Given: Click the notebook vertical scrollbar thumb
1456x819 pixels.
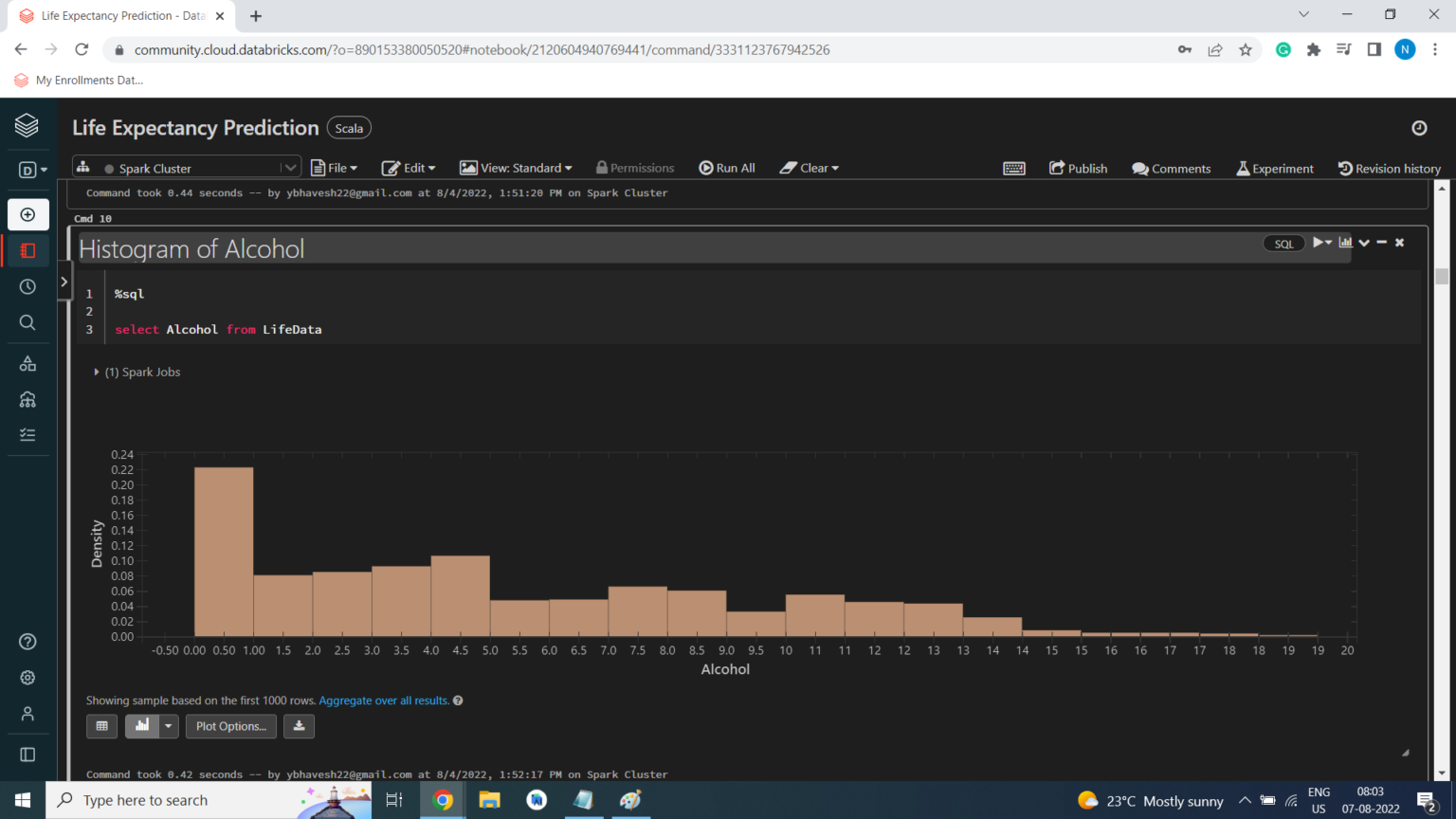Looking at the screenshot, I should [1442, 276].
